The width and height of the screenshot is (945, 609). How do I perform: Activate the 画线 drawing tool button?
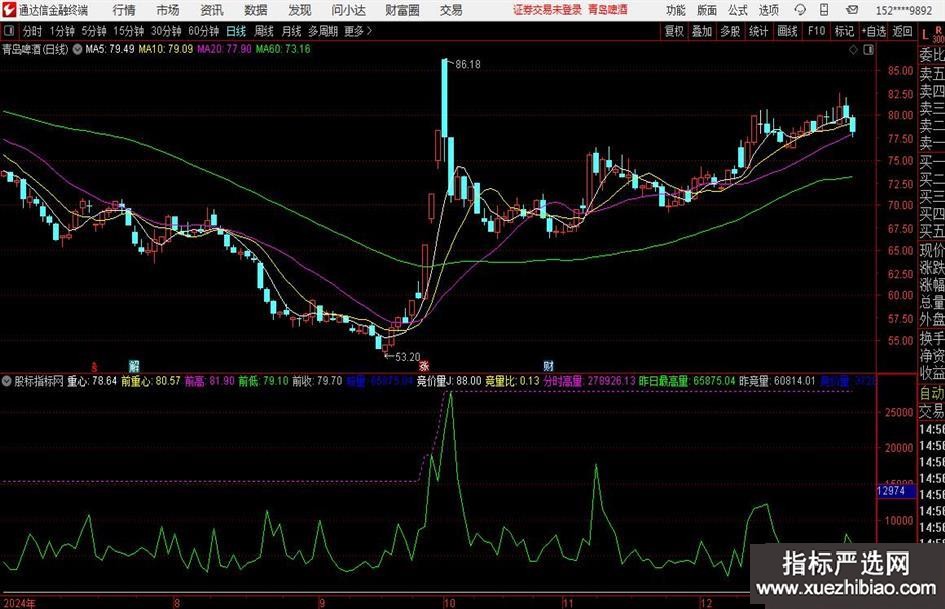point(788,31)
